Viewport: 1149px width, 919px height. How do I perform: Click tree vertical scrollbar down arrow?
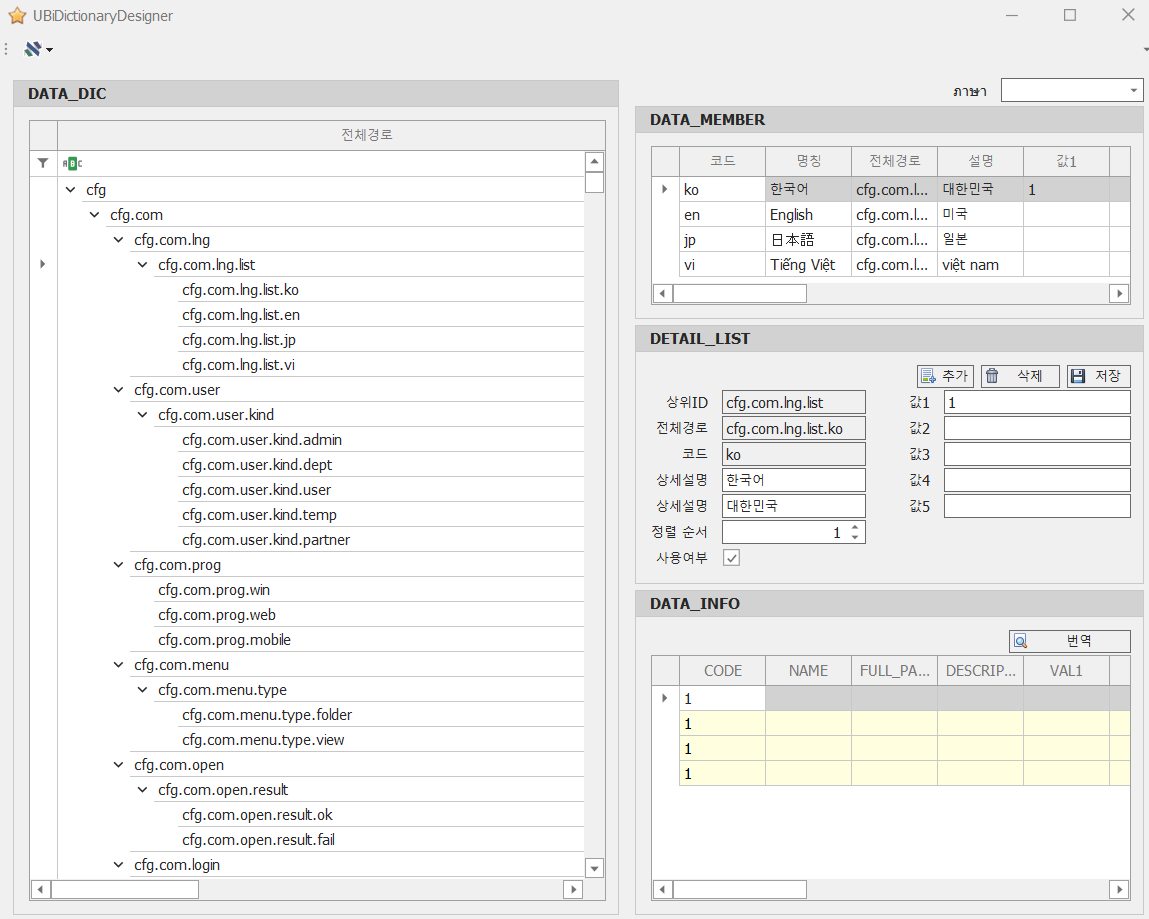pyautogui.click(x=594, y=868)
